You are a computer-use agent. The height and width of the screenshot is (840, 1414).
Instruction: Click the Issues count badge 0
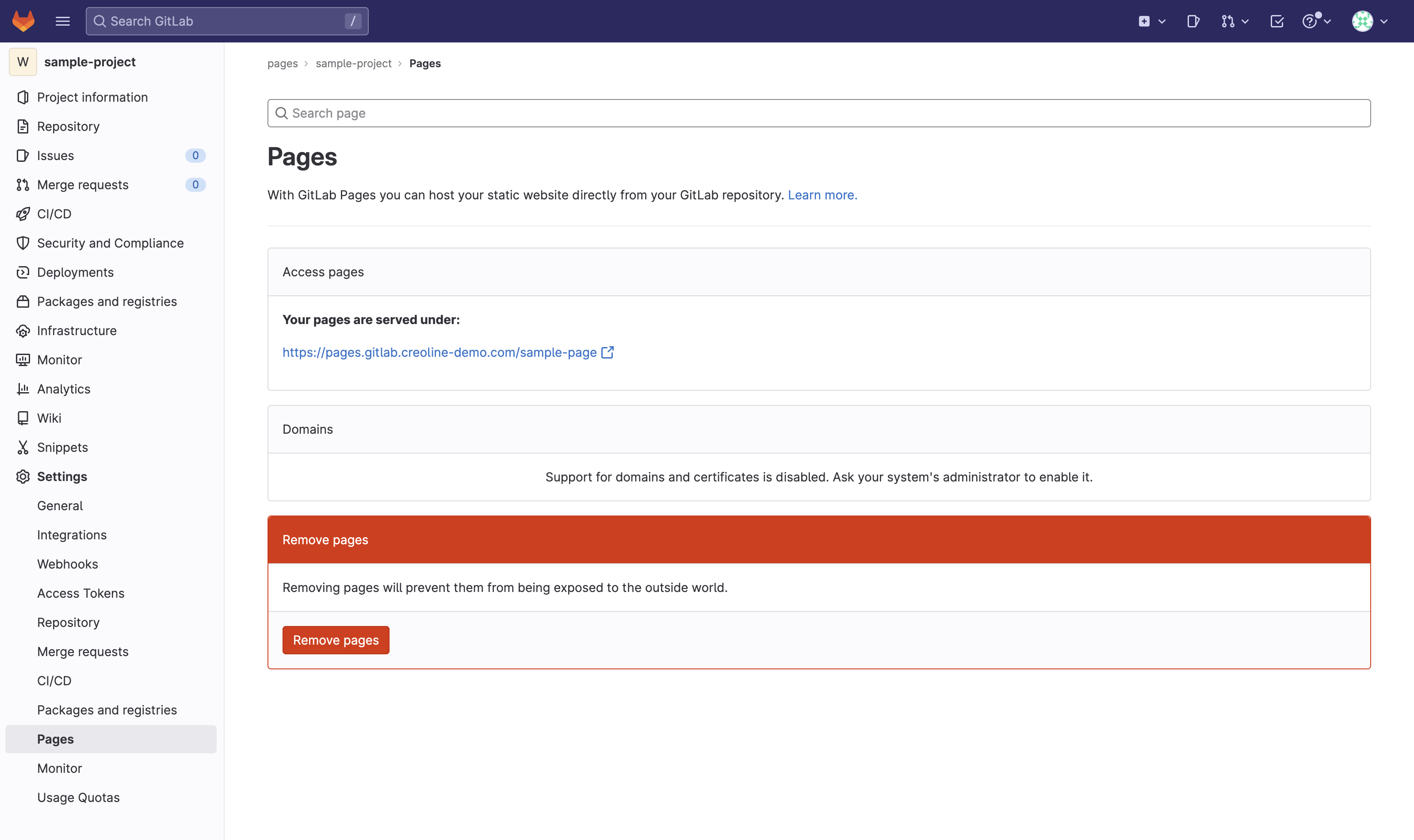pyautogui.click(x=195, y=156)
